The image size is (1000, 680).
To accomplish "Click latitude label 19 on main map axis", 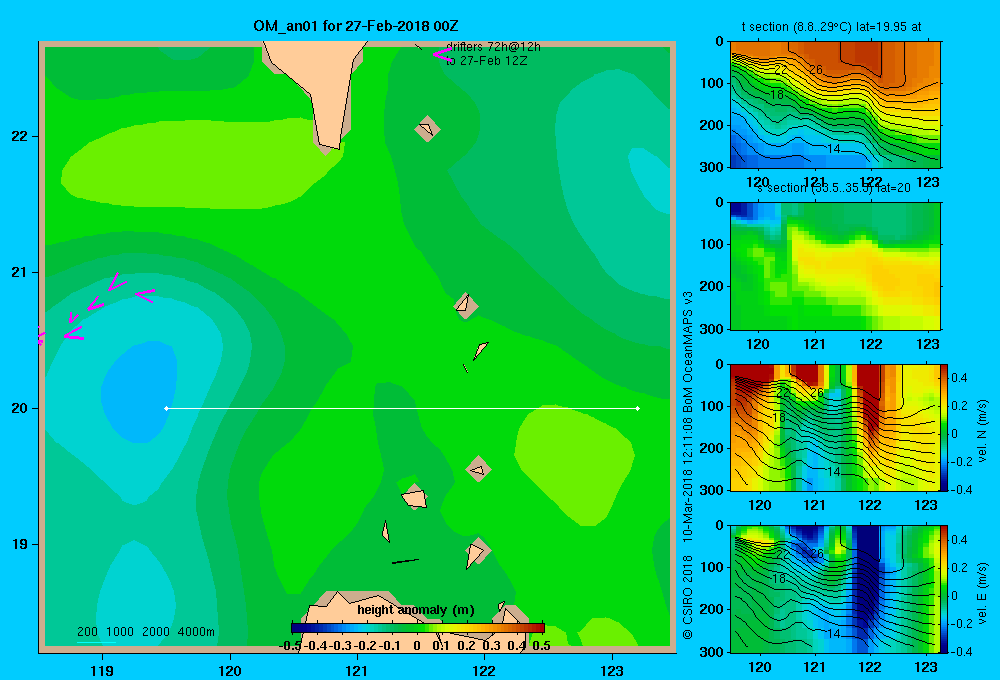I will coord(19,544).
